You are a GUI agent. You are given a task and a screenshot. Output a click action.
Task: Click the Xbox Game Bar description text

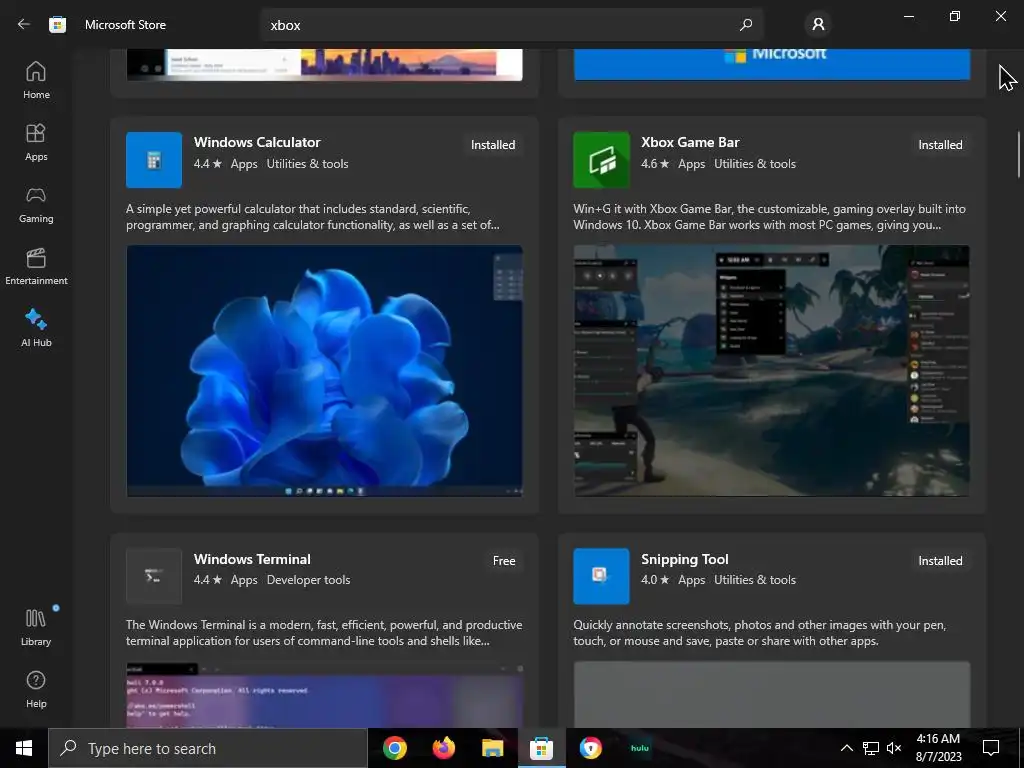(769, 217)
